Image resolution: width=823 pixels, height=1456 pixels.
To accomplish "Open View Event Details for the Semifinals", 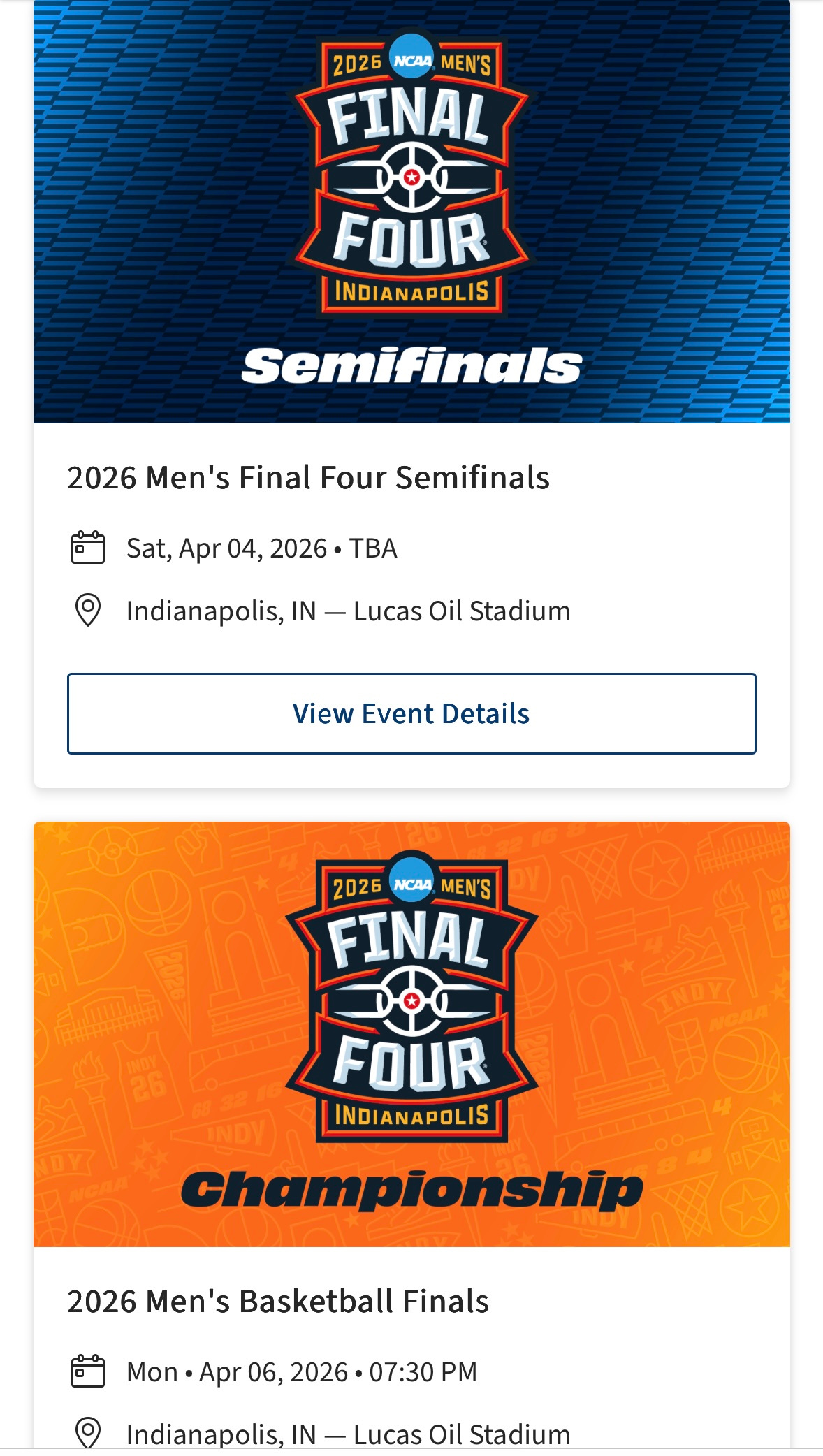I will 411,713.
